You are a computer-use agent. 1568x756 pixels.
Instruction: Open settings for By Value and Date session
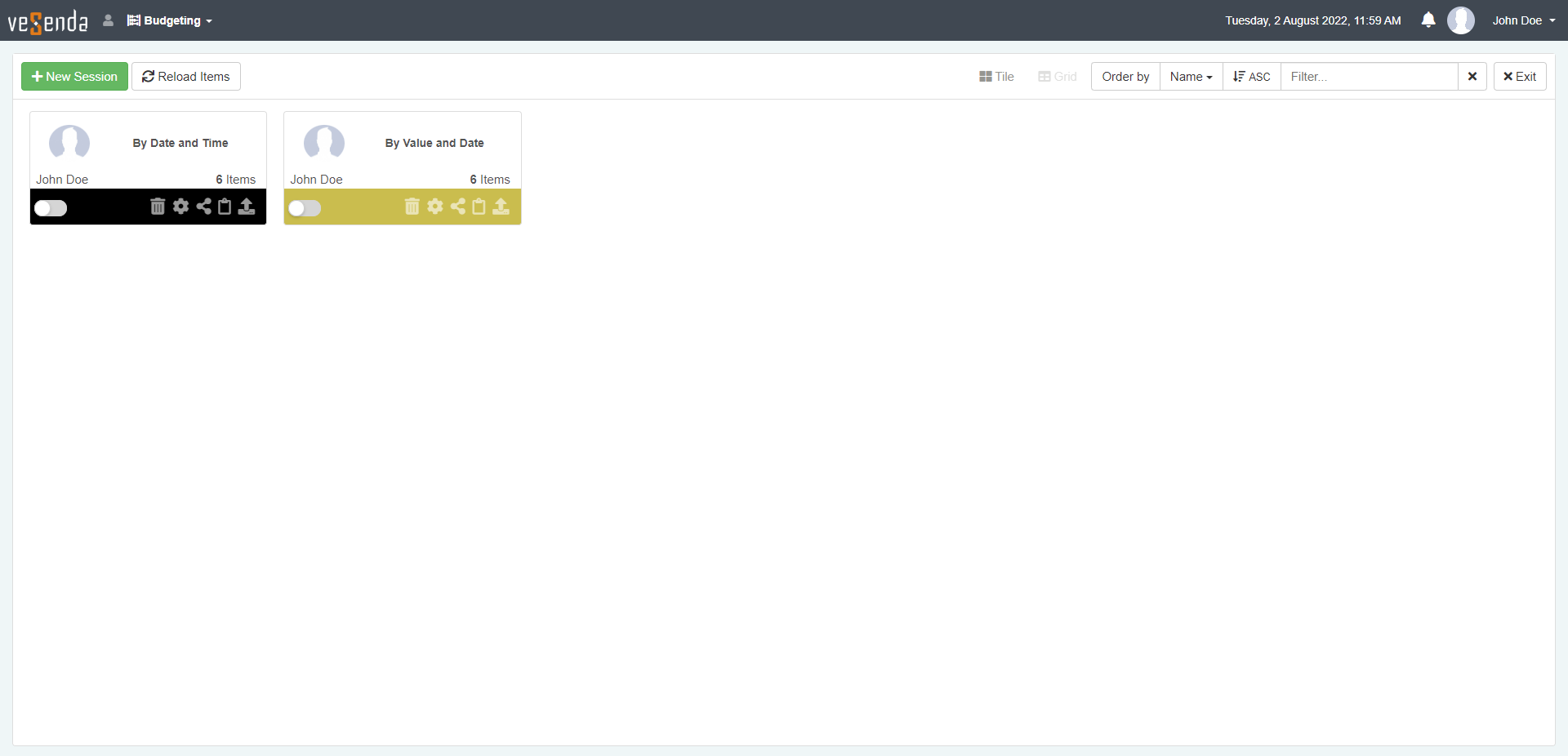point(434,207)
